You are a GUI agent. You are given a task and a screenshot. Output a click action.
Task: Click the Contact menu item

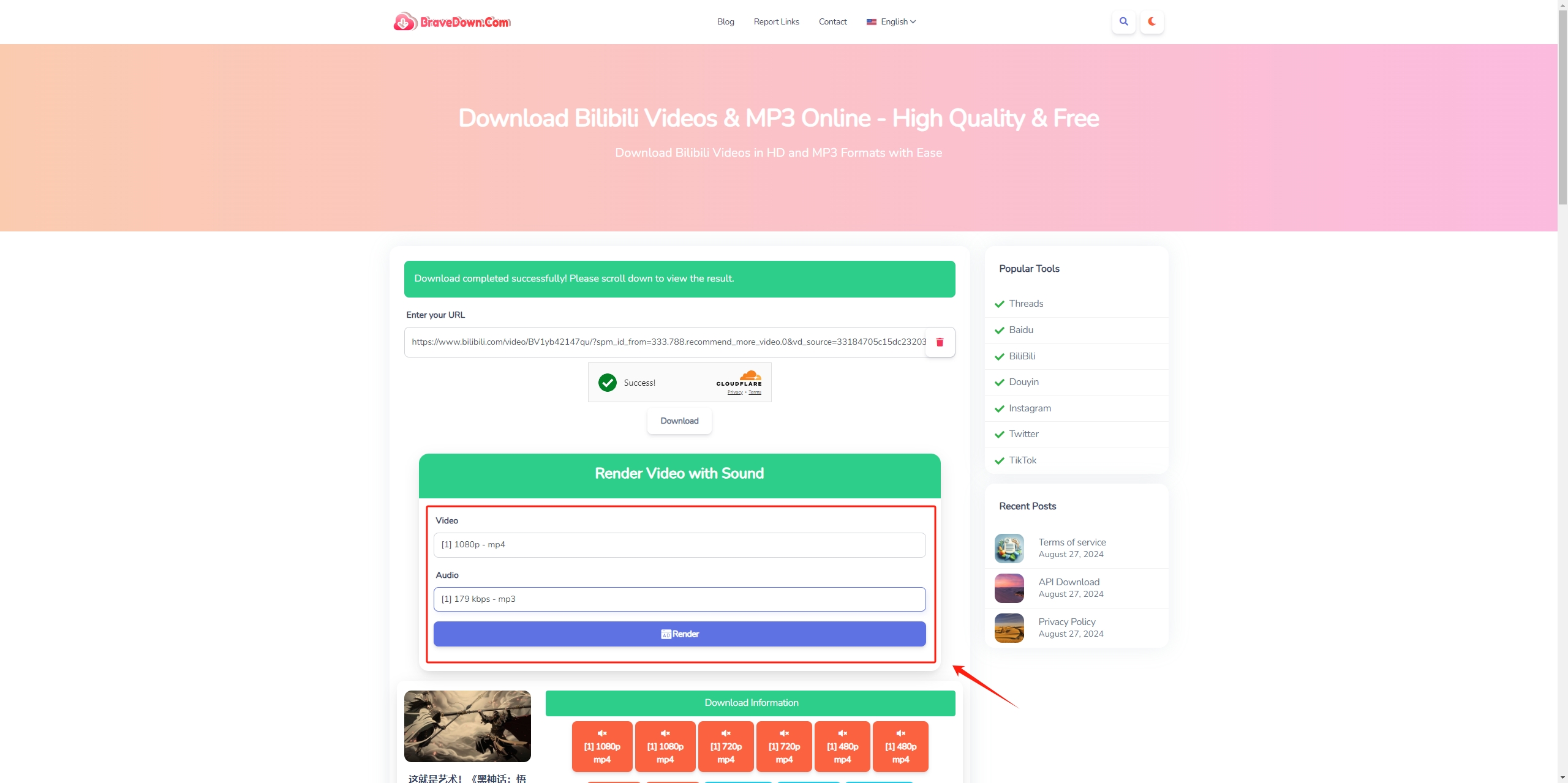point(832,21)
